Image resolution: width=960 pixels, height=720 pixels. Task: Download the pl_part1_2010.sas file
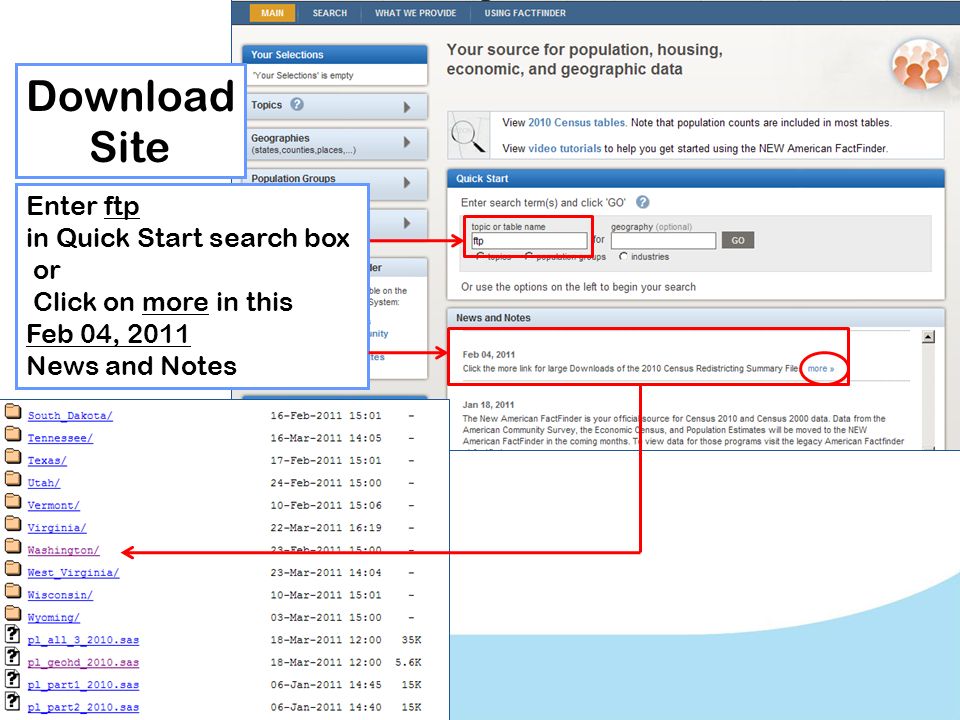(x=83, y=684)
